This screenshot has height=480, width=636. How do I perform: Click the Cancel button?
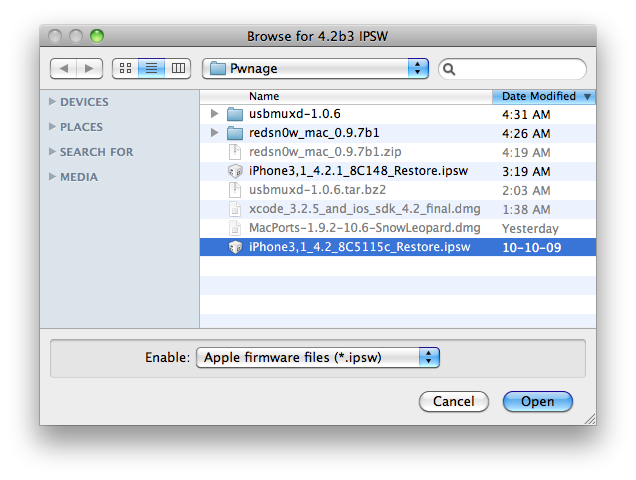coord(453,401)
